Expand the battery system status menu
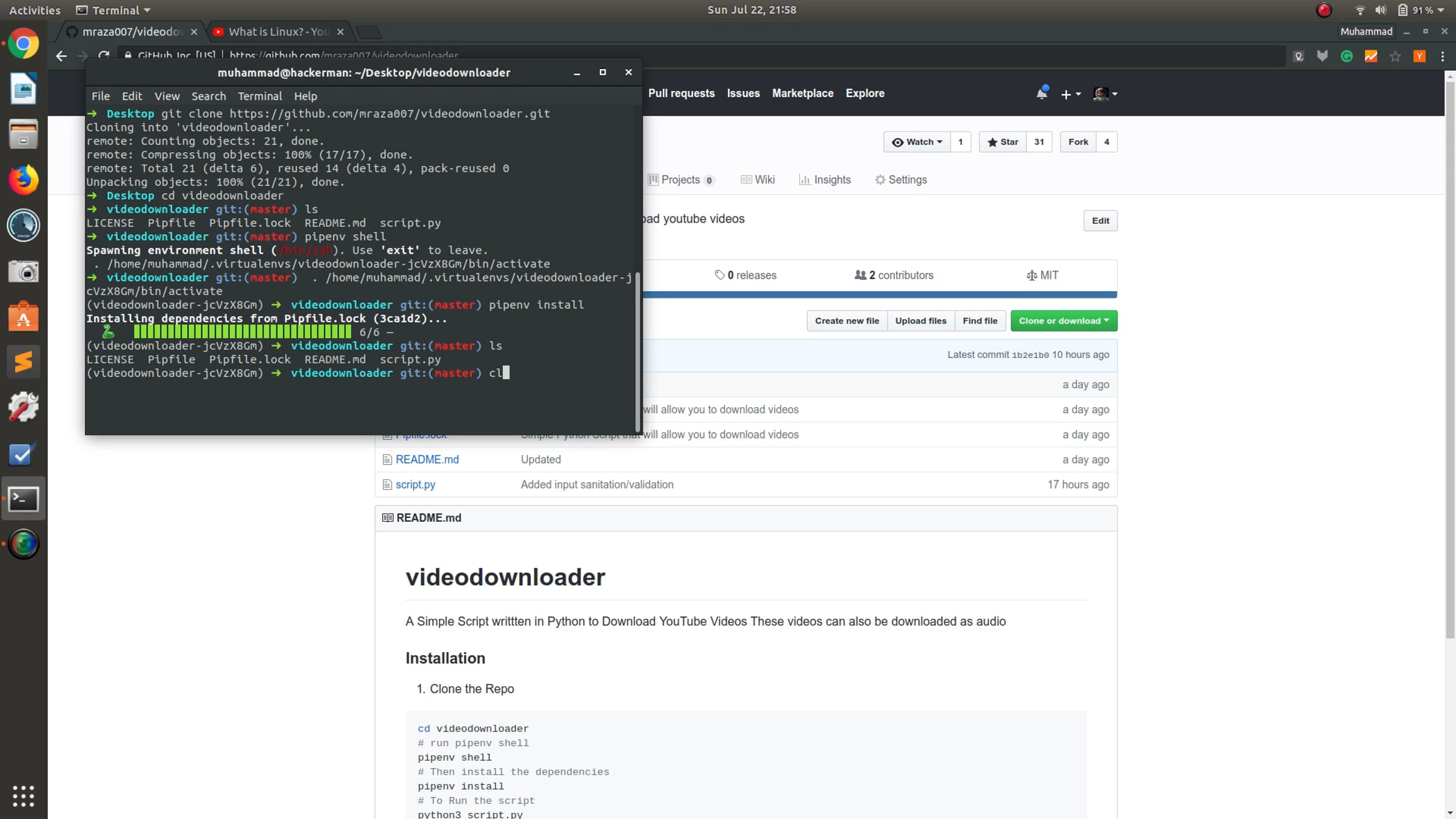The width and height of the screenshot is (1456, 819). (x=1420, y=10)
